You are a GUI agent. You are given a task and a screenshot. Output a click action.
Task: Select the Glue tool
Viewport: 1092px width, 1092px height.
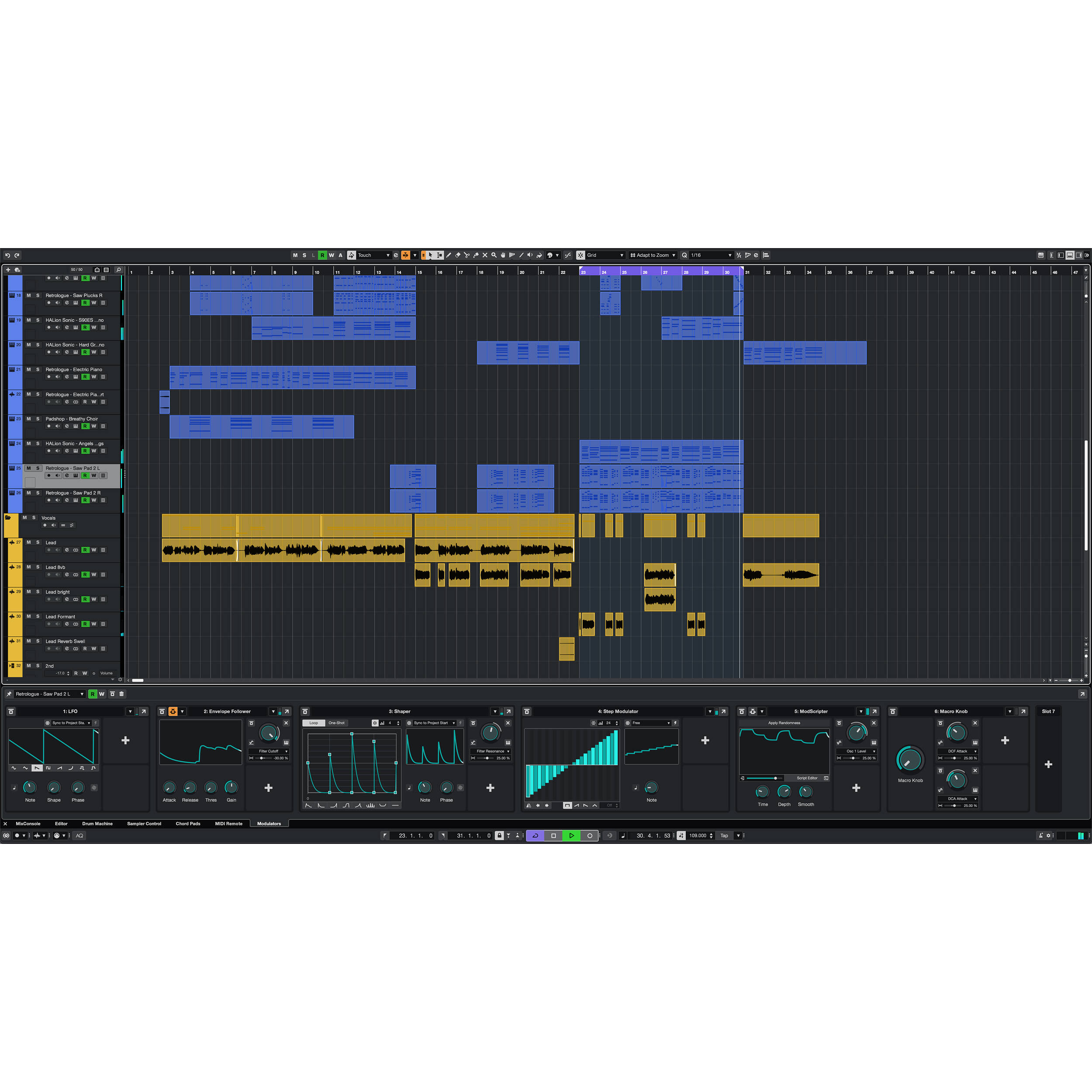coord(477,255)
